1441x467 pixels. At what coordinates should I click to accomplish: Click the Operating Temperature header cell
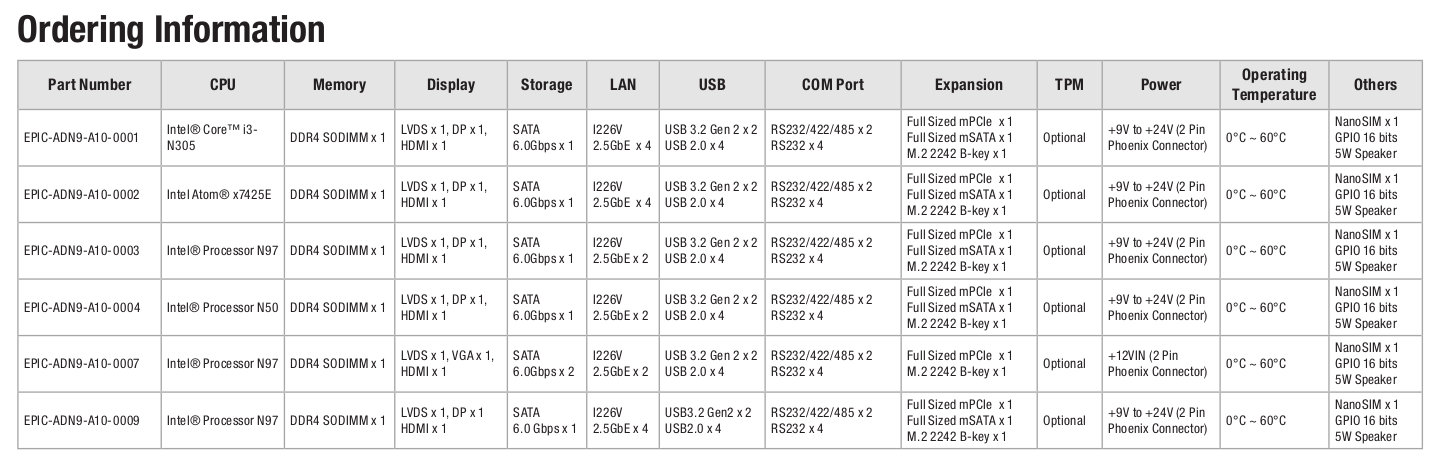(1274, 85)
